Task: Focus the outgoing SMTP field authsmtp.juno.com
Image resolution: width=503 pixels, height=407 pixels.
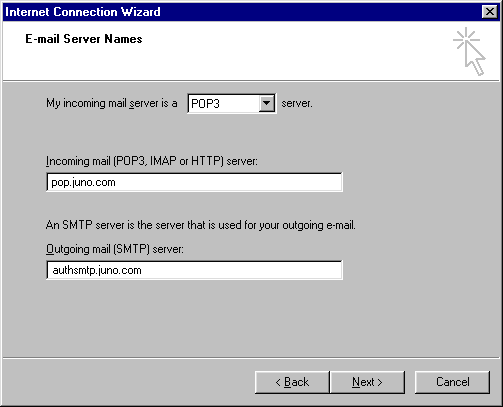Action: (194, 270)
